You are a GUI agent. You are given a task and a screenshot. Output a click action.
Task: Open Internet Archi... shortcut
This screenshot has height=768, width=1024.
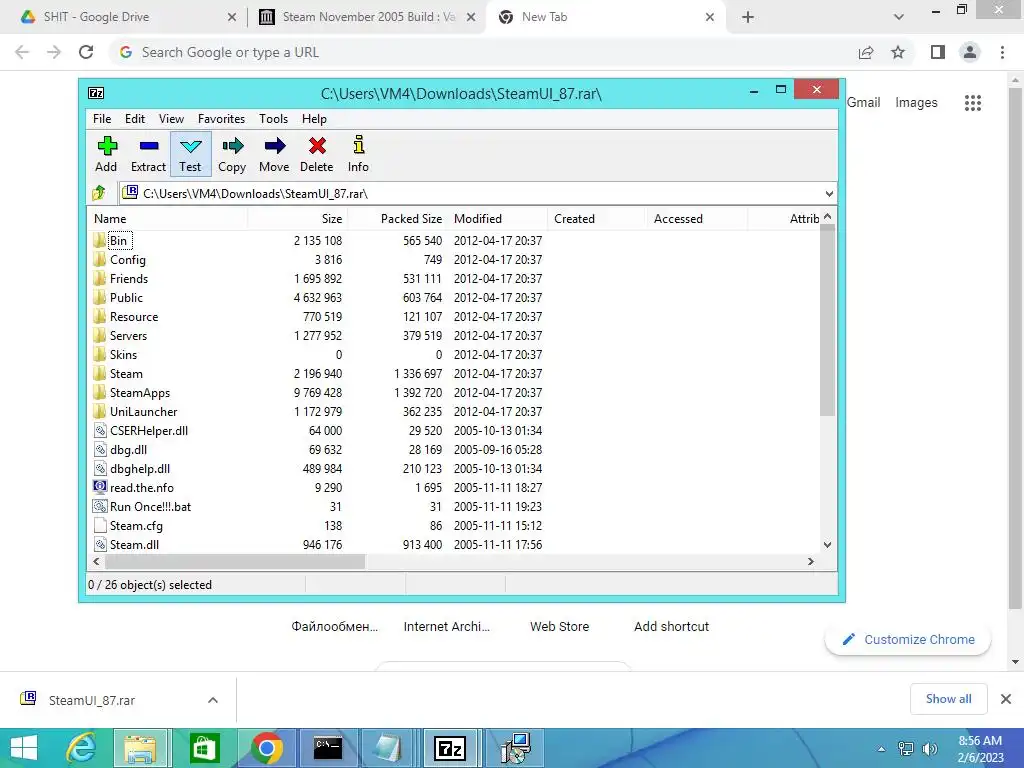click(447, 626)
